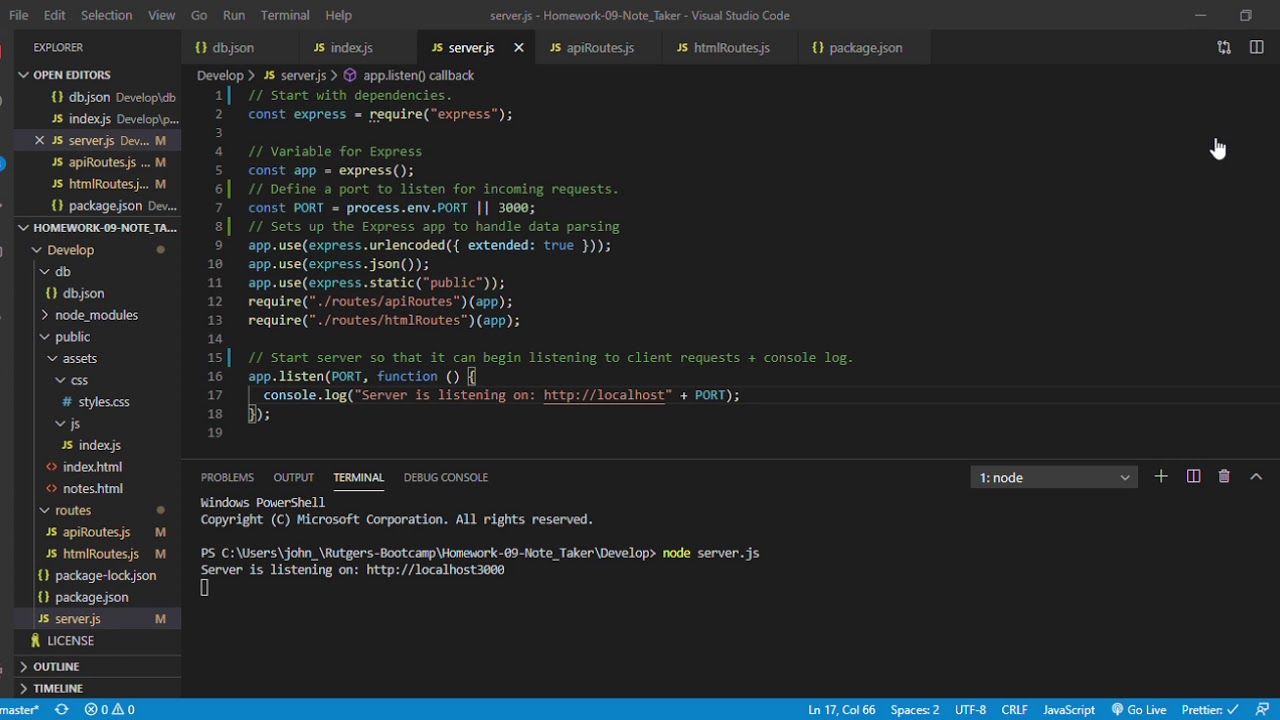
Task: Open the http://localhost link in code
Action: point(604,395)
